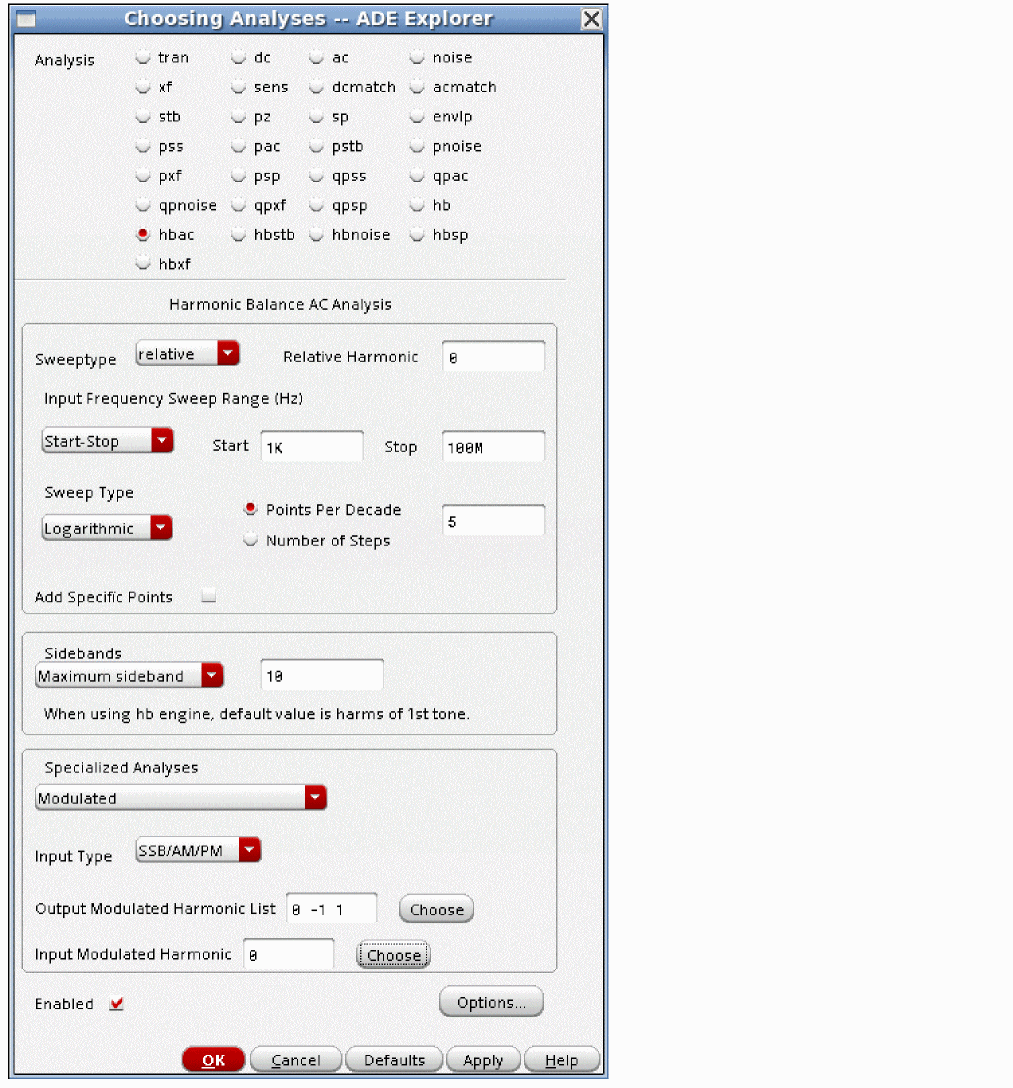Select qpsp analysis option
1013x1088 pixels.
coord(316,205)
